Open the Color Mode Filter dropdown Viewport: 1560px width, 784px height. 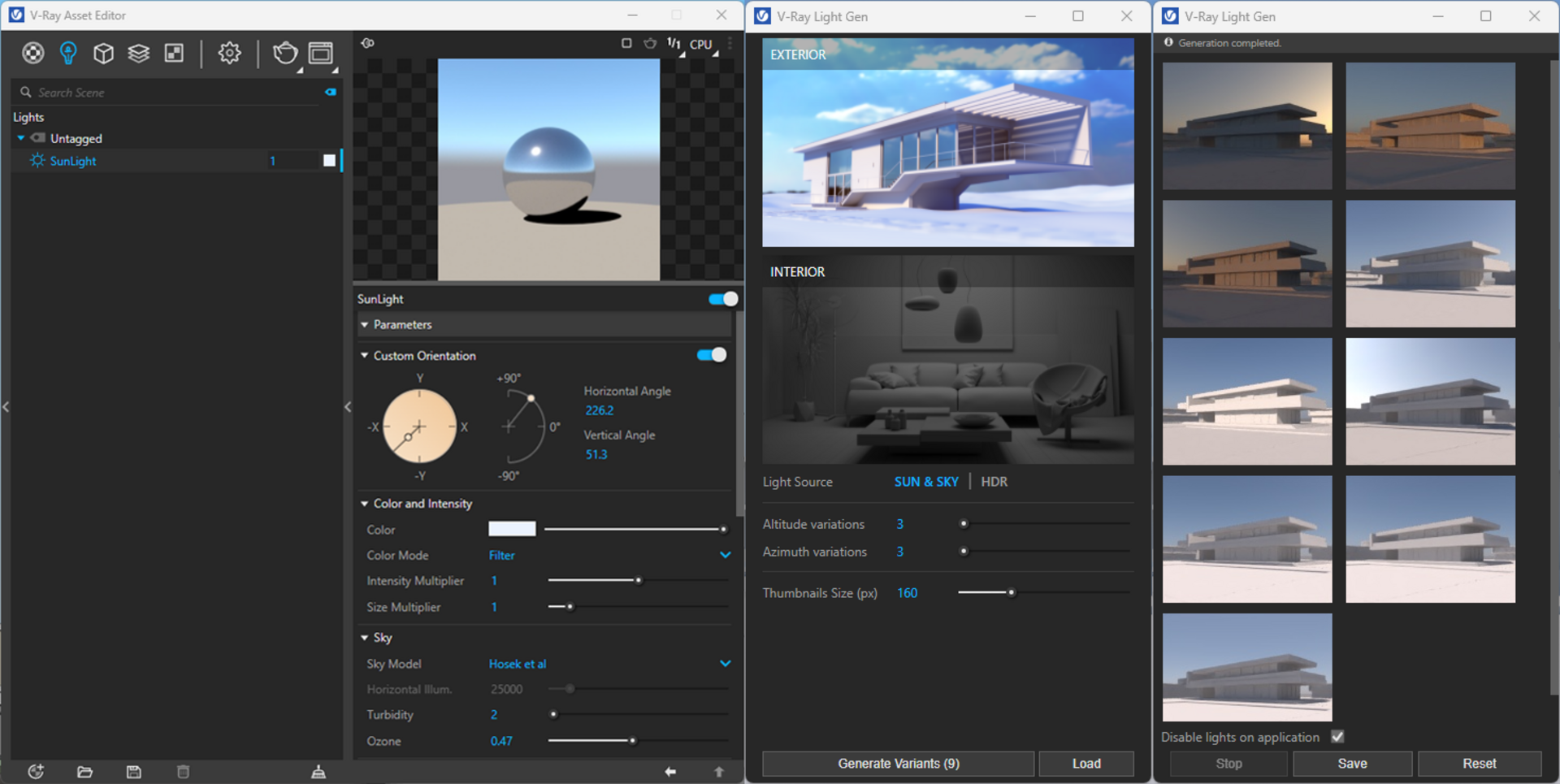[x=610, y=555]
